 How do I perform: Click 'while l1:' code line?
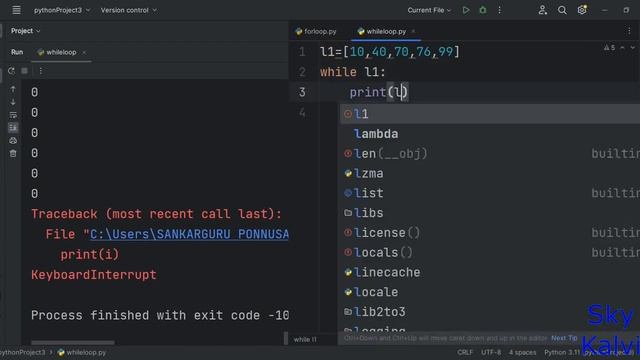(353, 72)
